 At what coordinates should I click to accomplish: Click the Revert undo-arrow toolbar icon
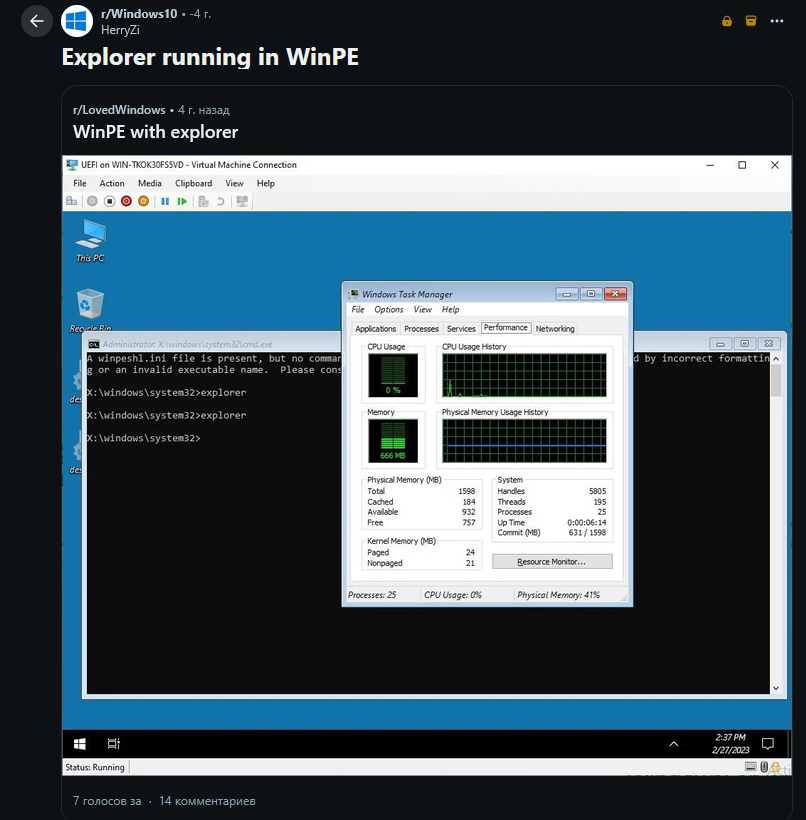(221, 201)
